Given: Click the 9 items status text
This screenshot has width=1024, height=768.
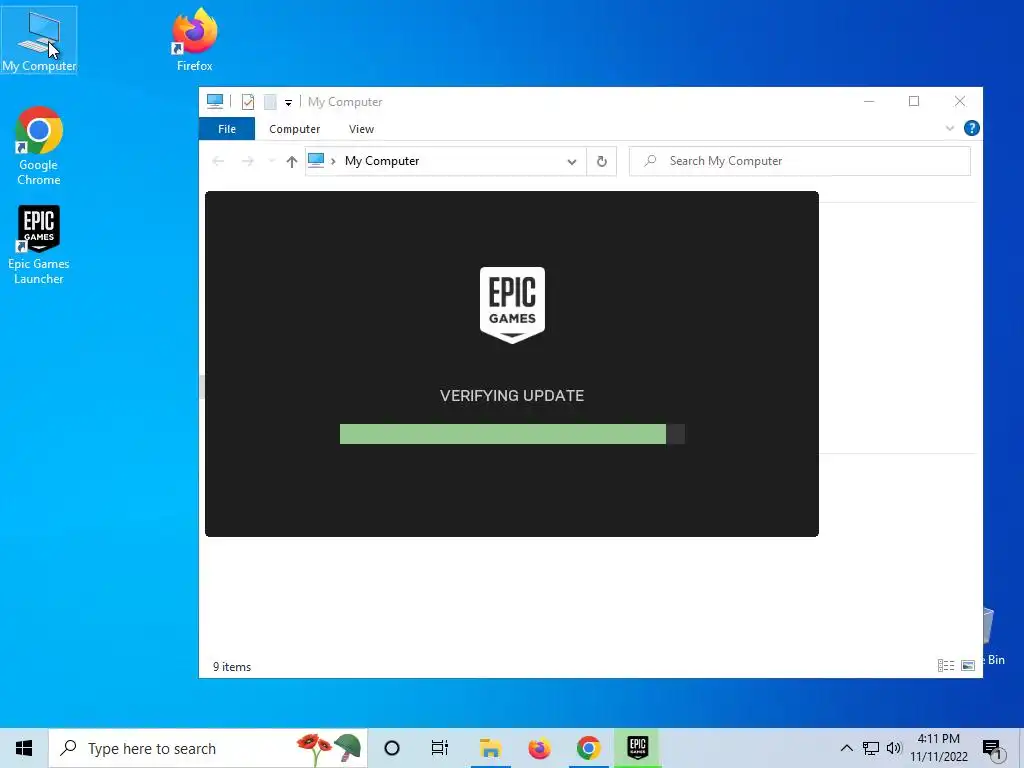Looking at the screenshot, I should click(232, 667).
